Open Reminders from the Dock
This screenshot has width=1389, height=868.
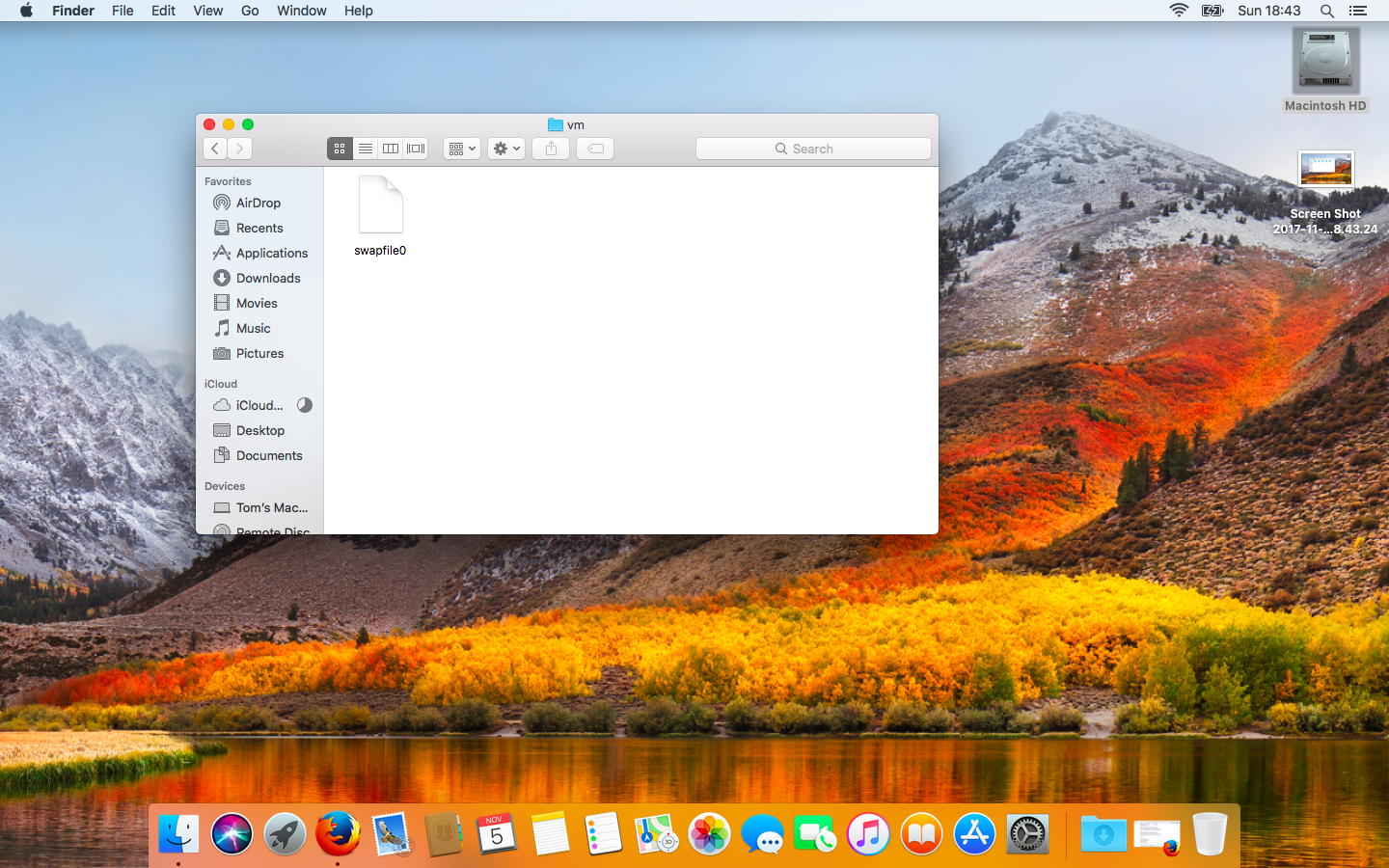[603, 834]
